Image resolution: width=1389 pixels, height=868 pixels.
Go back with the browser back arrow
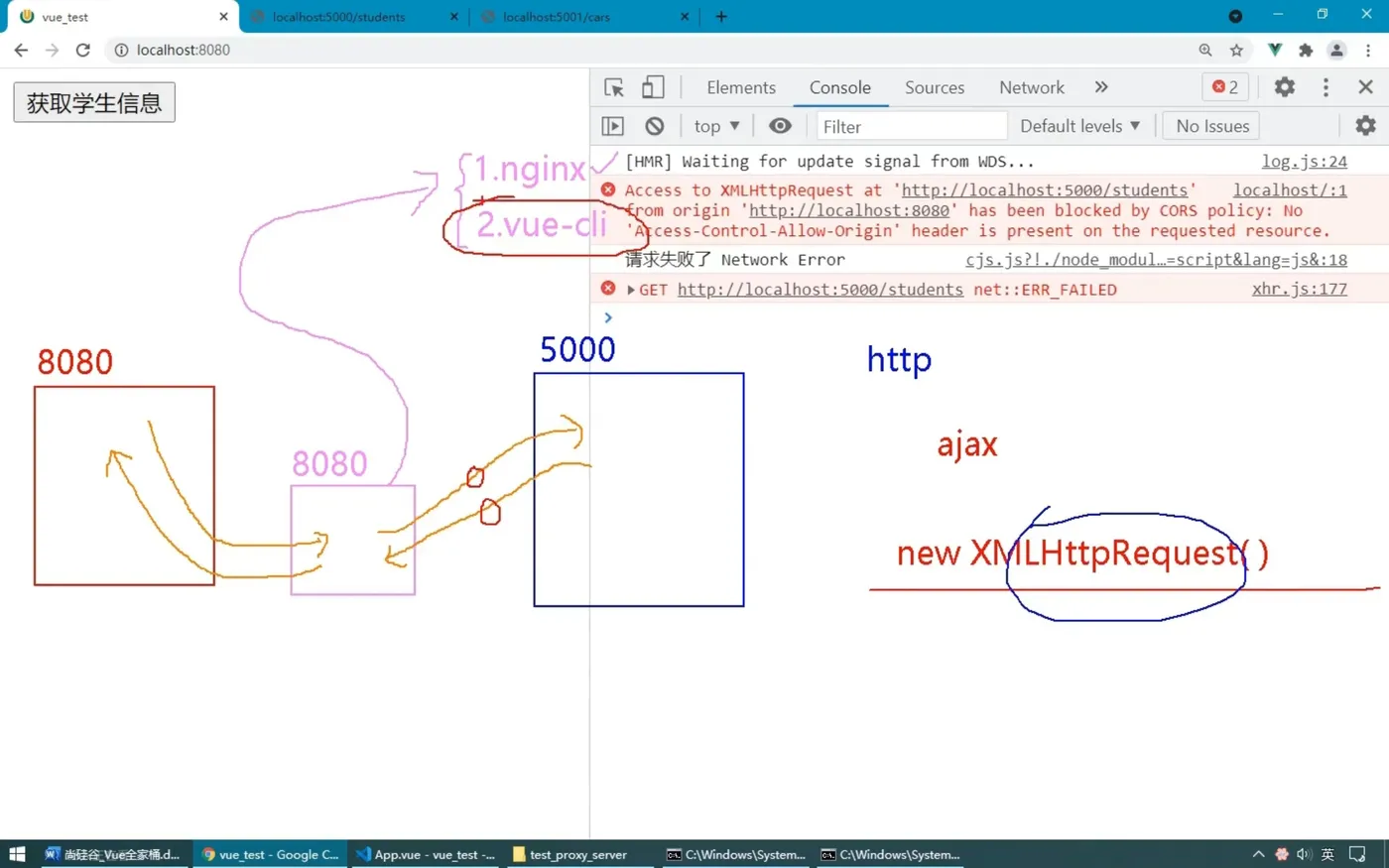point(21,50)
